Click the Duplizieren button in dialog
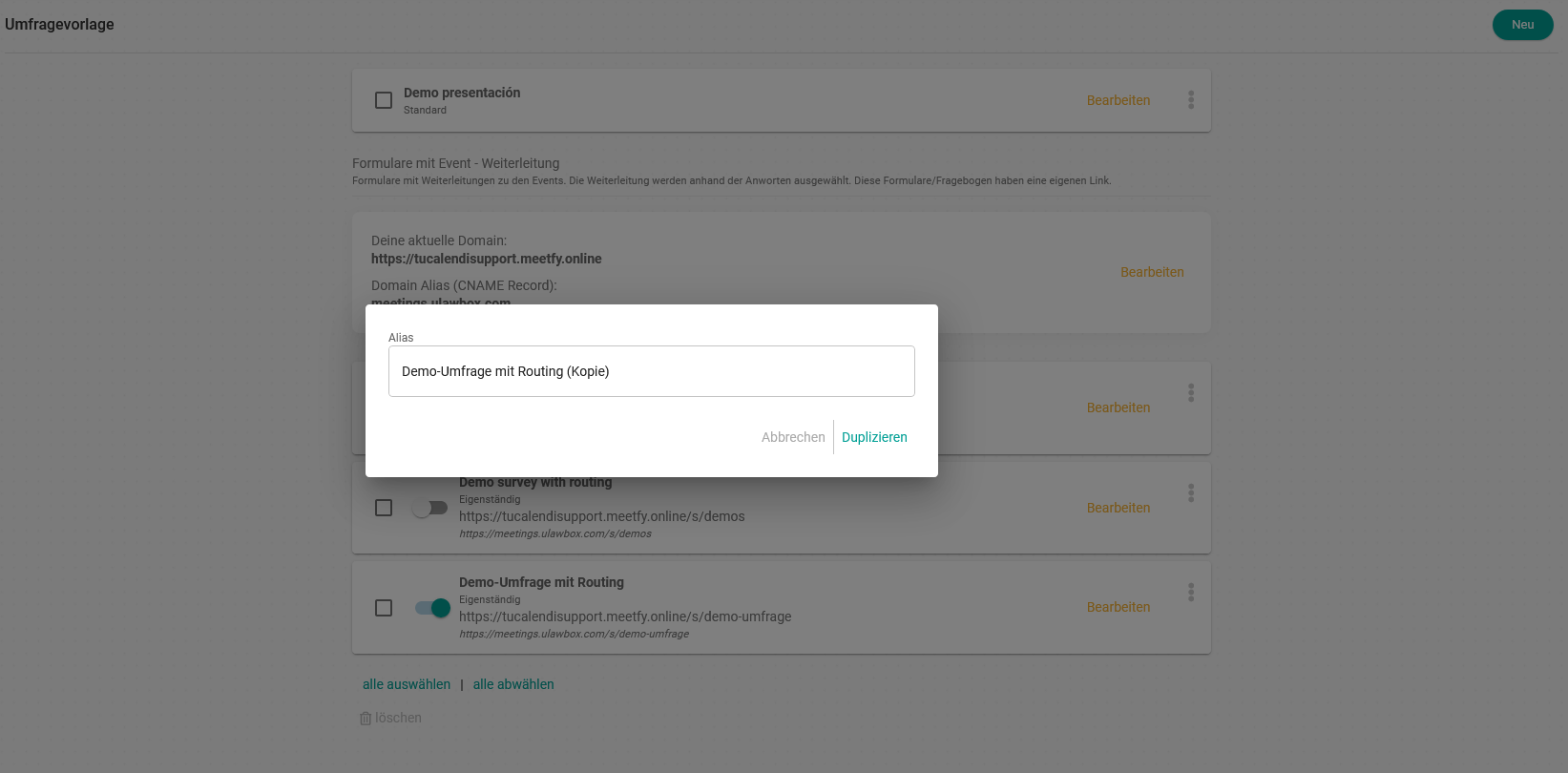Viewport: 1568px width, 773px height. click(874, 437)
